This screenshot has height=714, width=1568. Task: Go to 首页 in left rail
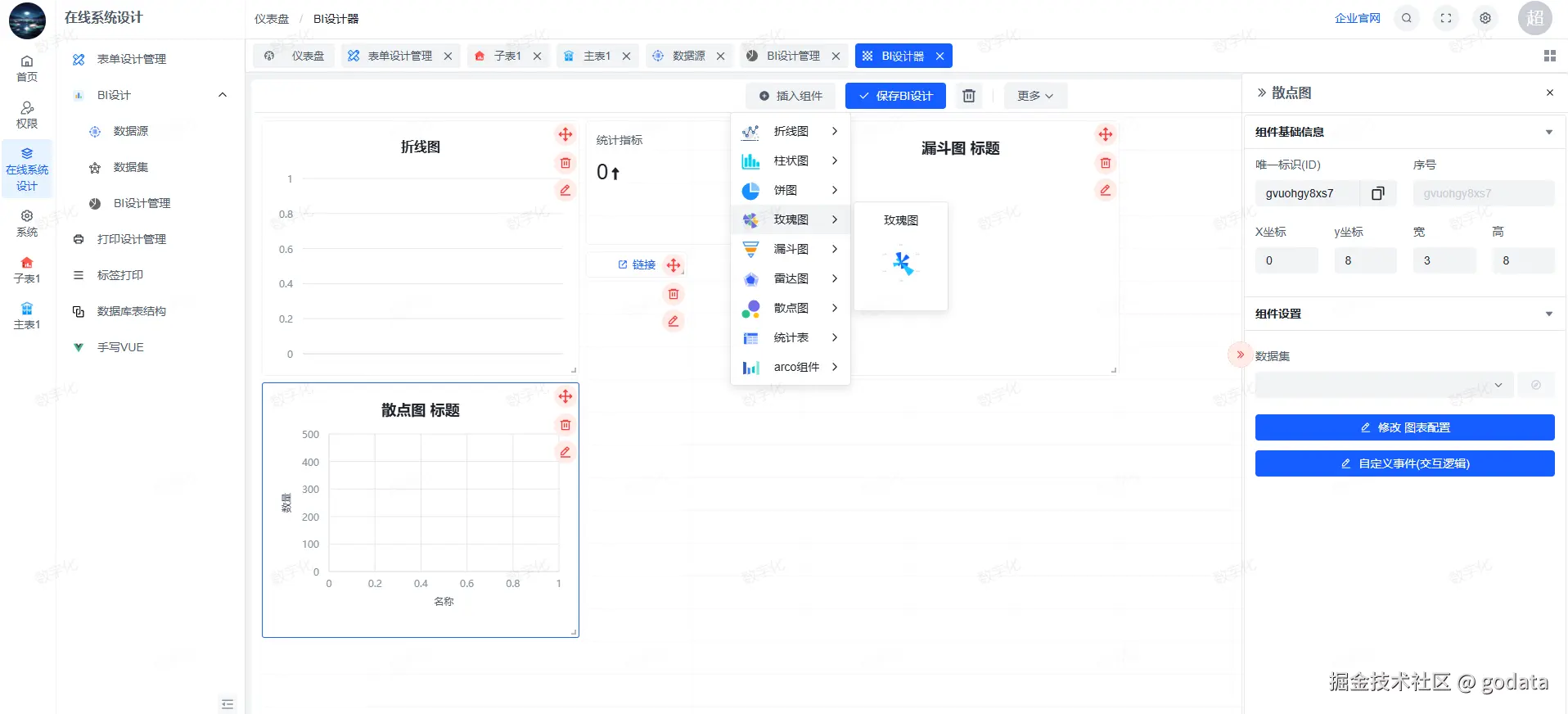click(x=27, y=69)
